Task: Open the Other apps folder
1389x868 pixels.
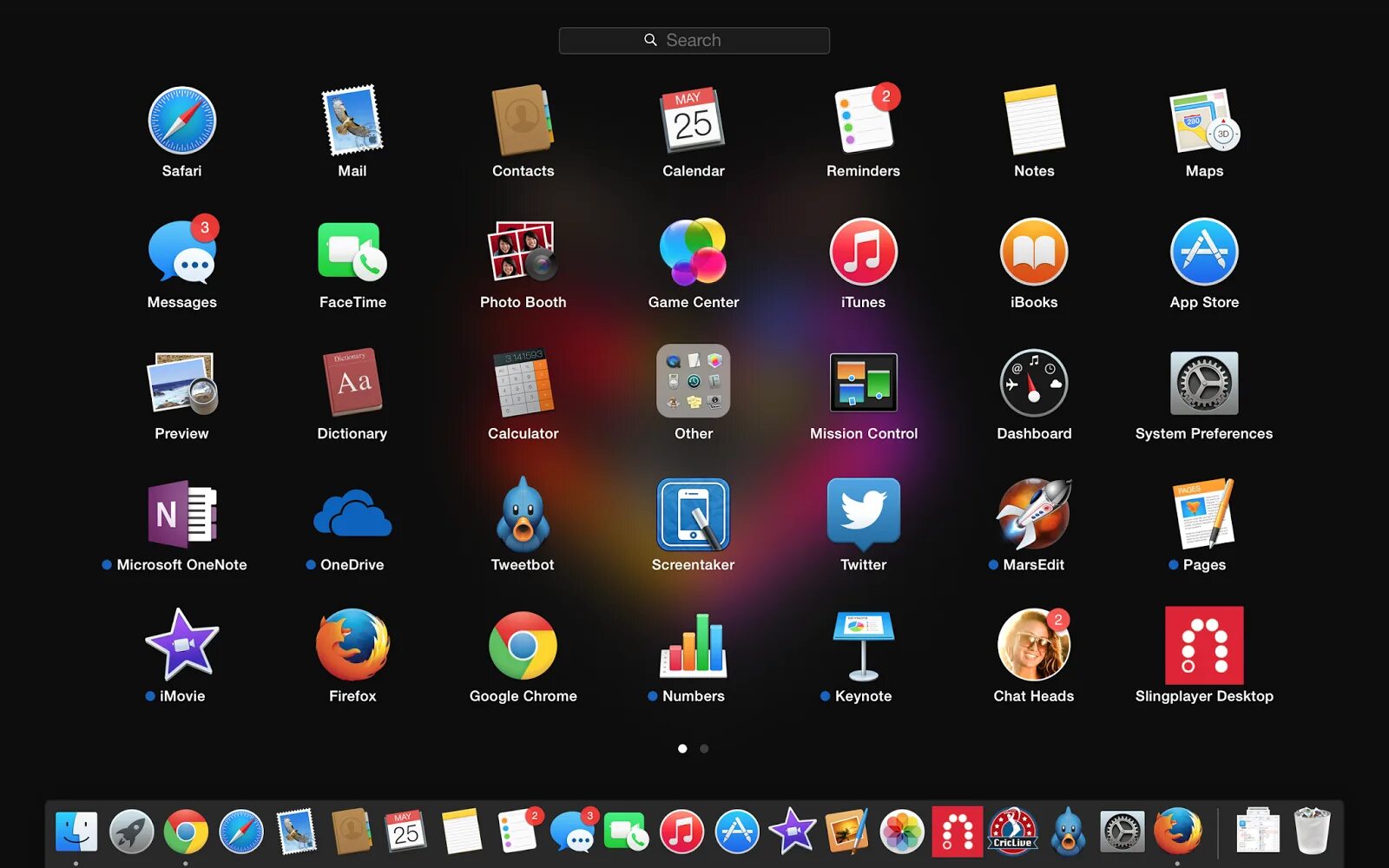Action: pyautogui.click(x=693, y=382)
